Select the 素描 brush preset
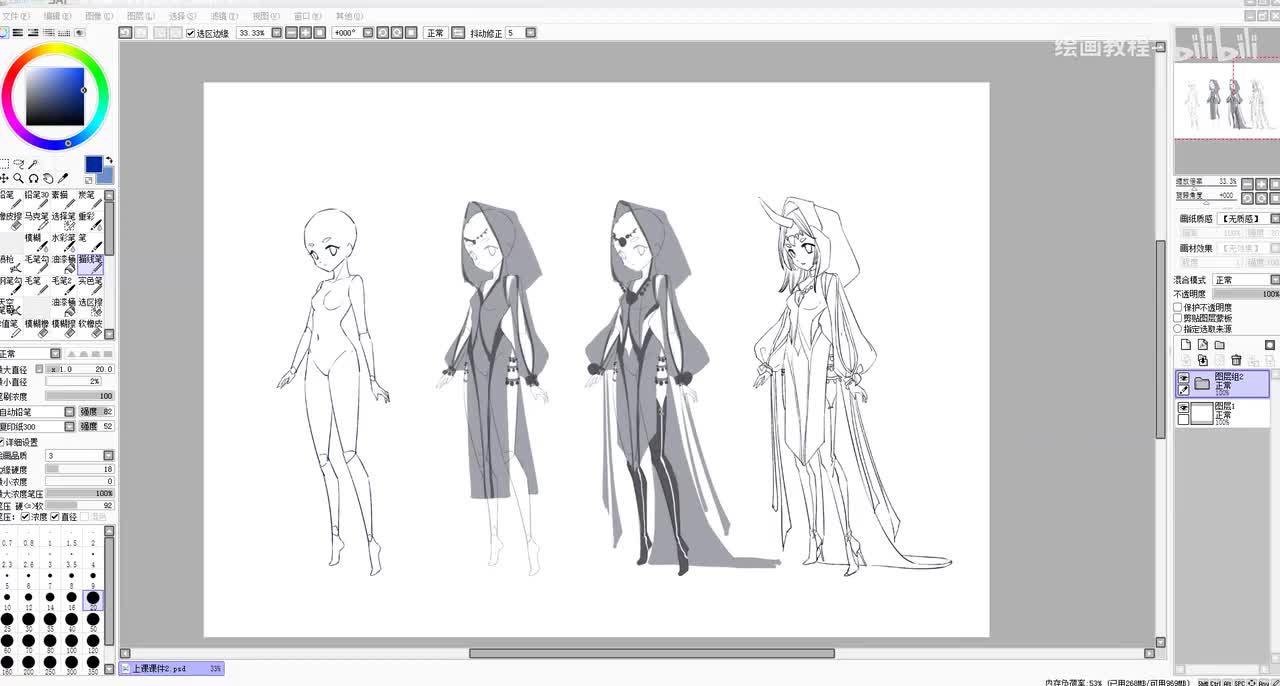The height and width of the screenshot is (686, 1280). point(64,200)
